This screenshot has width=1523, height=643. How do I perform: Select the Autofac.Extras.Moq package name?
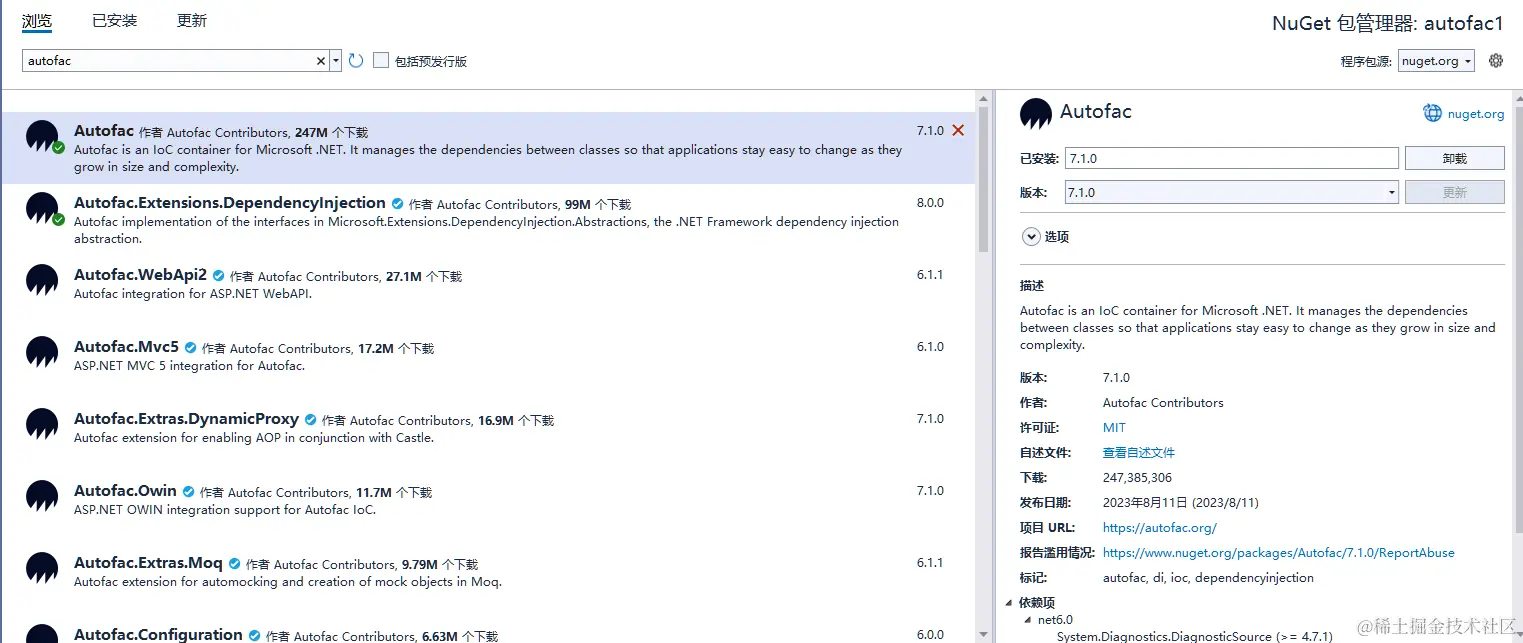pyautogui.click(x=148, y=563)
